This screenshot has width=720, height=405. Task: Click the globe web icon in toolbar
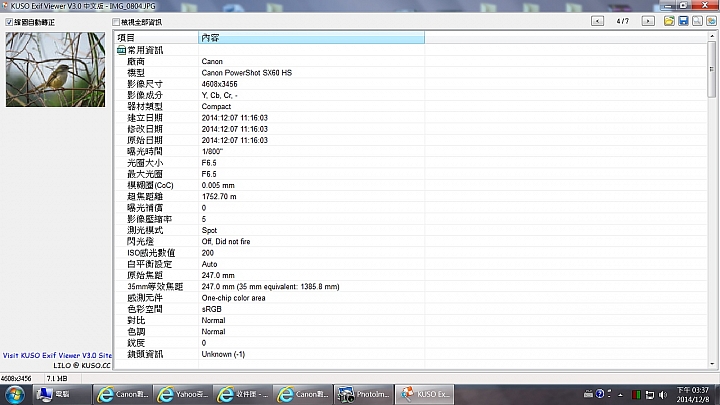click(711, 21)
